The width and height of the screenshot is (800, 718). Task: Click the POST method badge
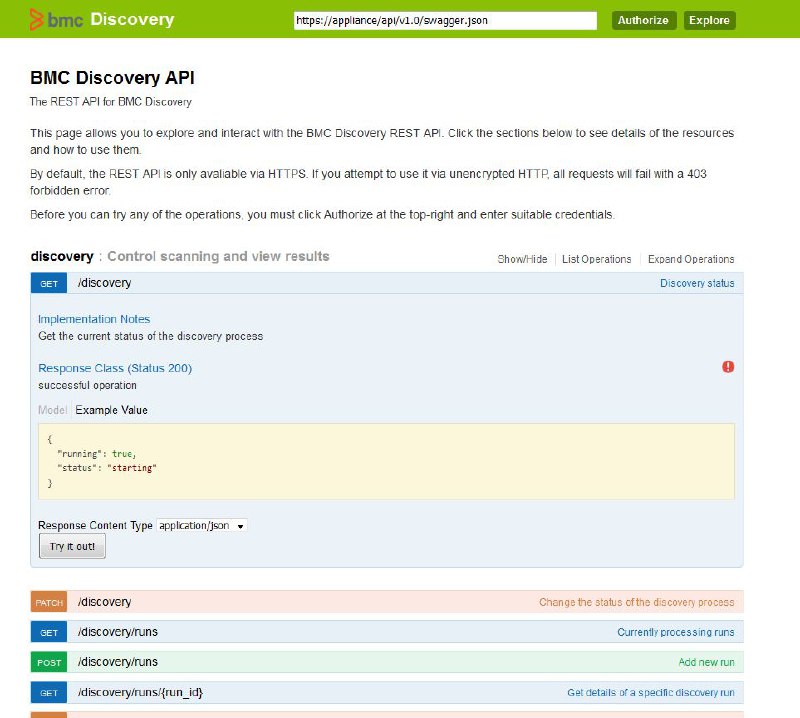[x=49, y=662]
